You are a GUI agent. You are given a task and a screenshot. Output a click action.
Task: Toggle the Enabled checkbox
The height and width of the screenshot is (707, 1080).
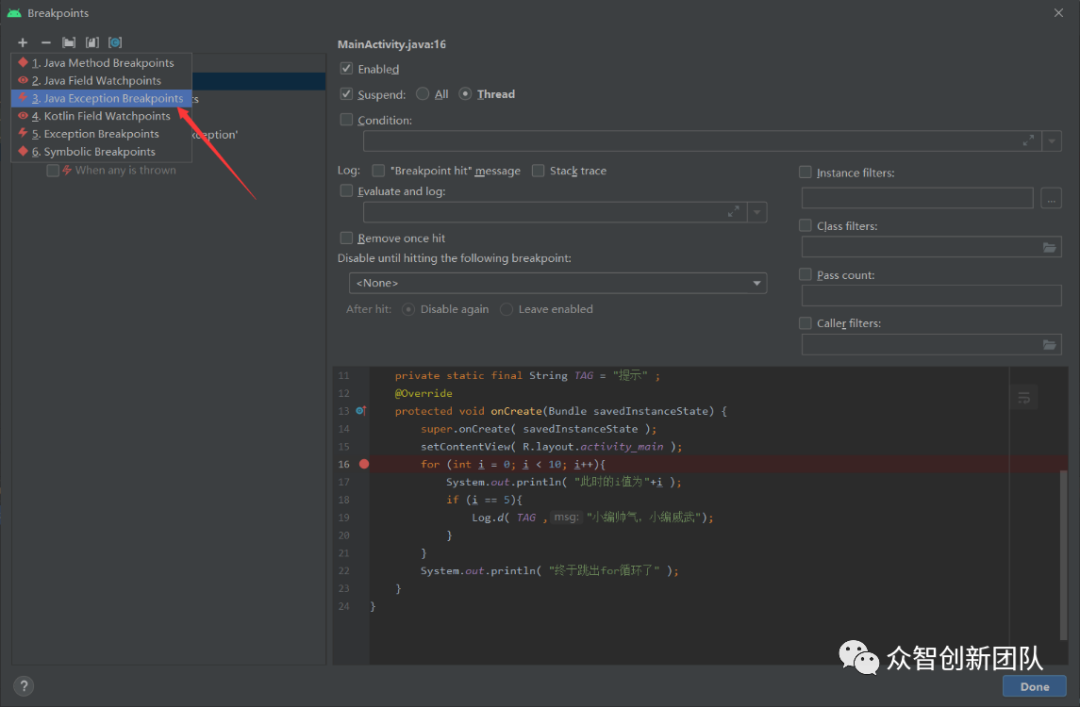click(346, 68)
